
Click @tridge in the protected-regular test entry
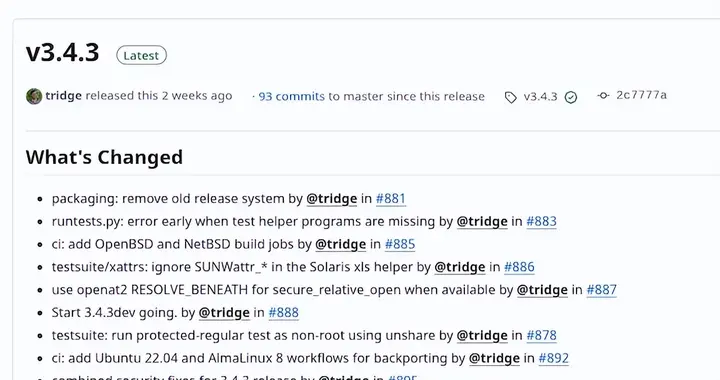coord(482,335)
